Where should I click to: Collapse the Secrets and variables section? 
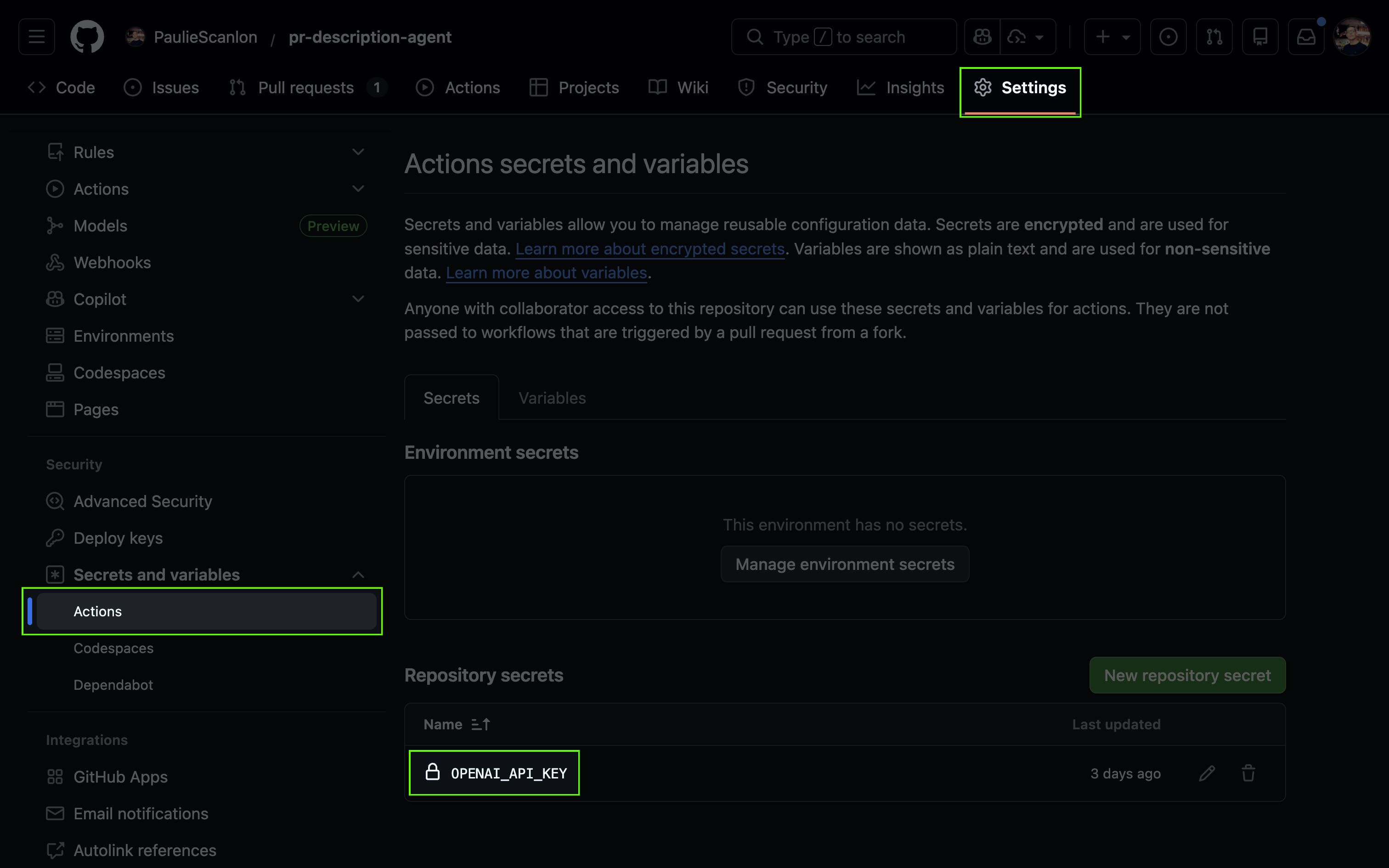point(357,575)
